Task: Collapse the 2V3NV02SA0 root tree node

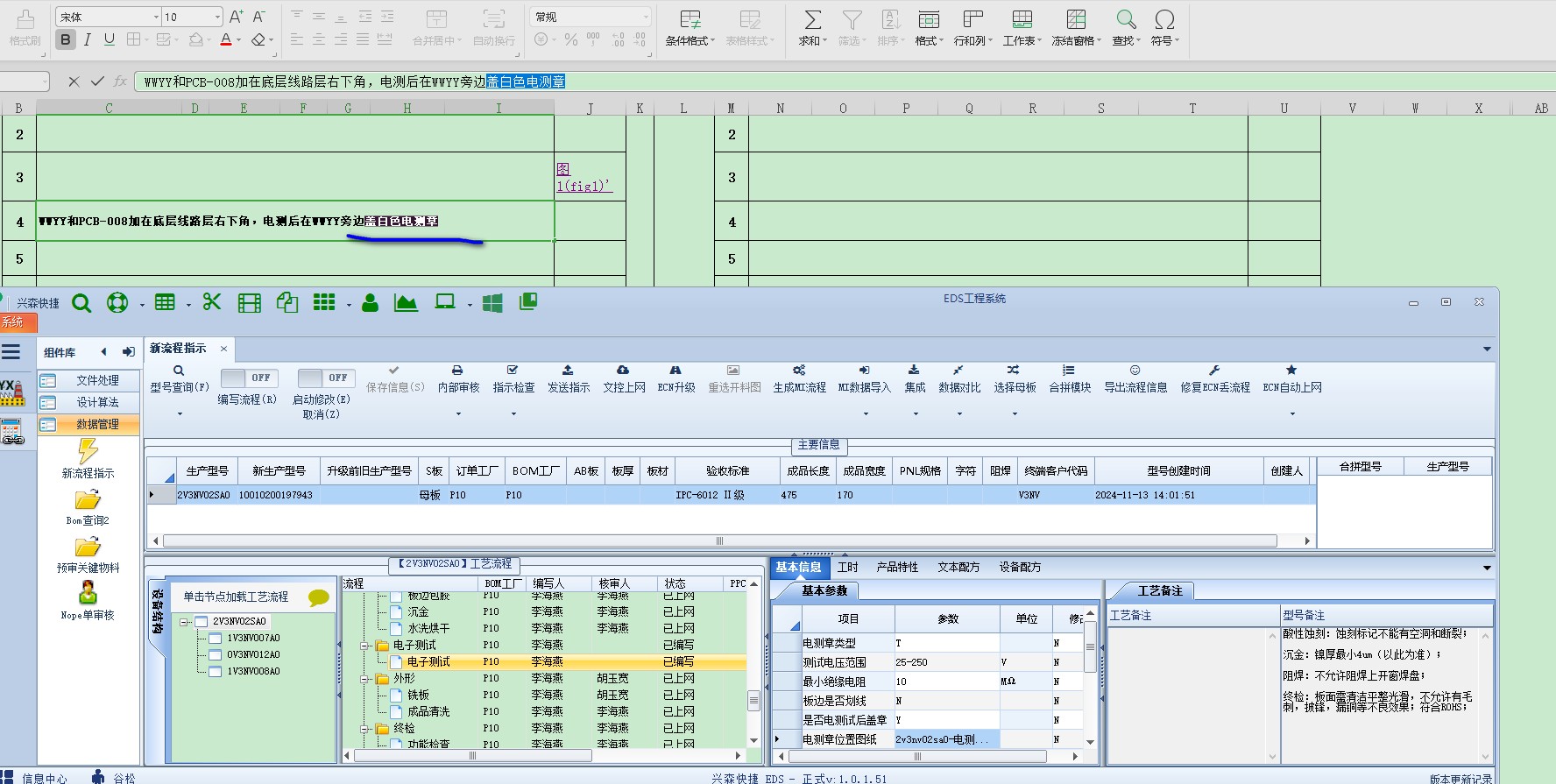Action: click(x=184, y=622)
